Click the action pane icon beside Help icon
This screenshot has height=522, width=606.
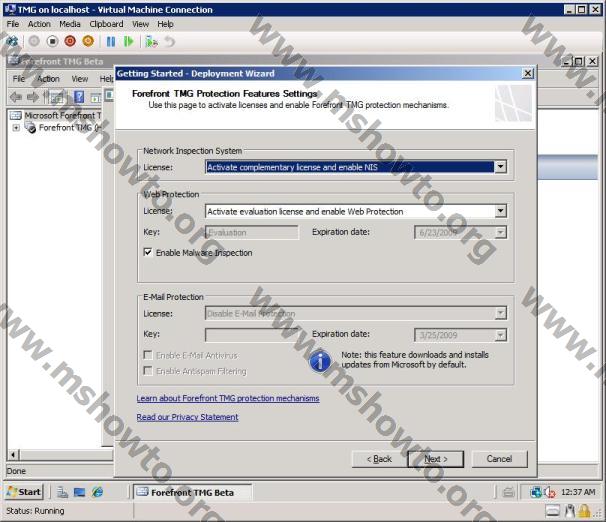pos(95,97)
